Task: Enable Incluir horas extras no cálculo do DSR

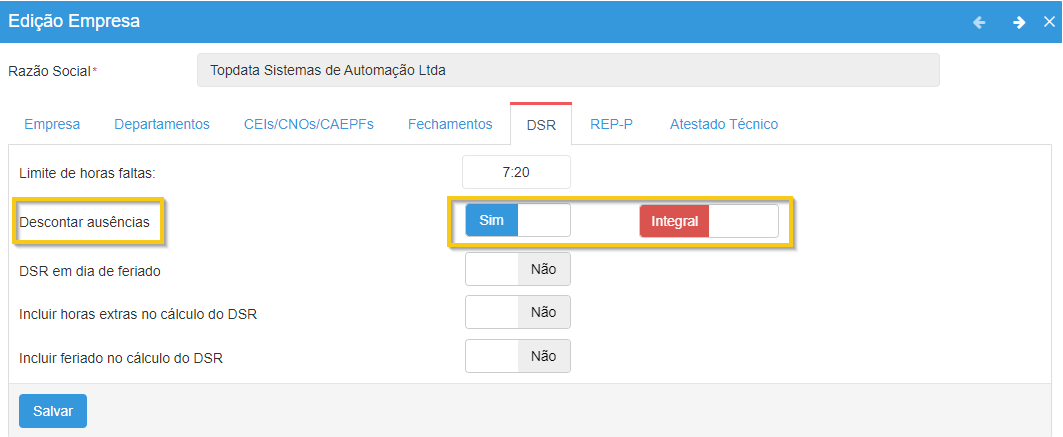Action: [x=518, y=312]
